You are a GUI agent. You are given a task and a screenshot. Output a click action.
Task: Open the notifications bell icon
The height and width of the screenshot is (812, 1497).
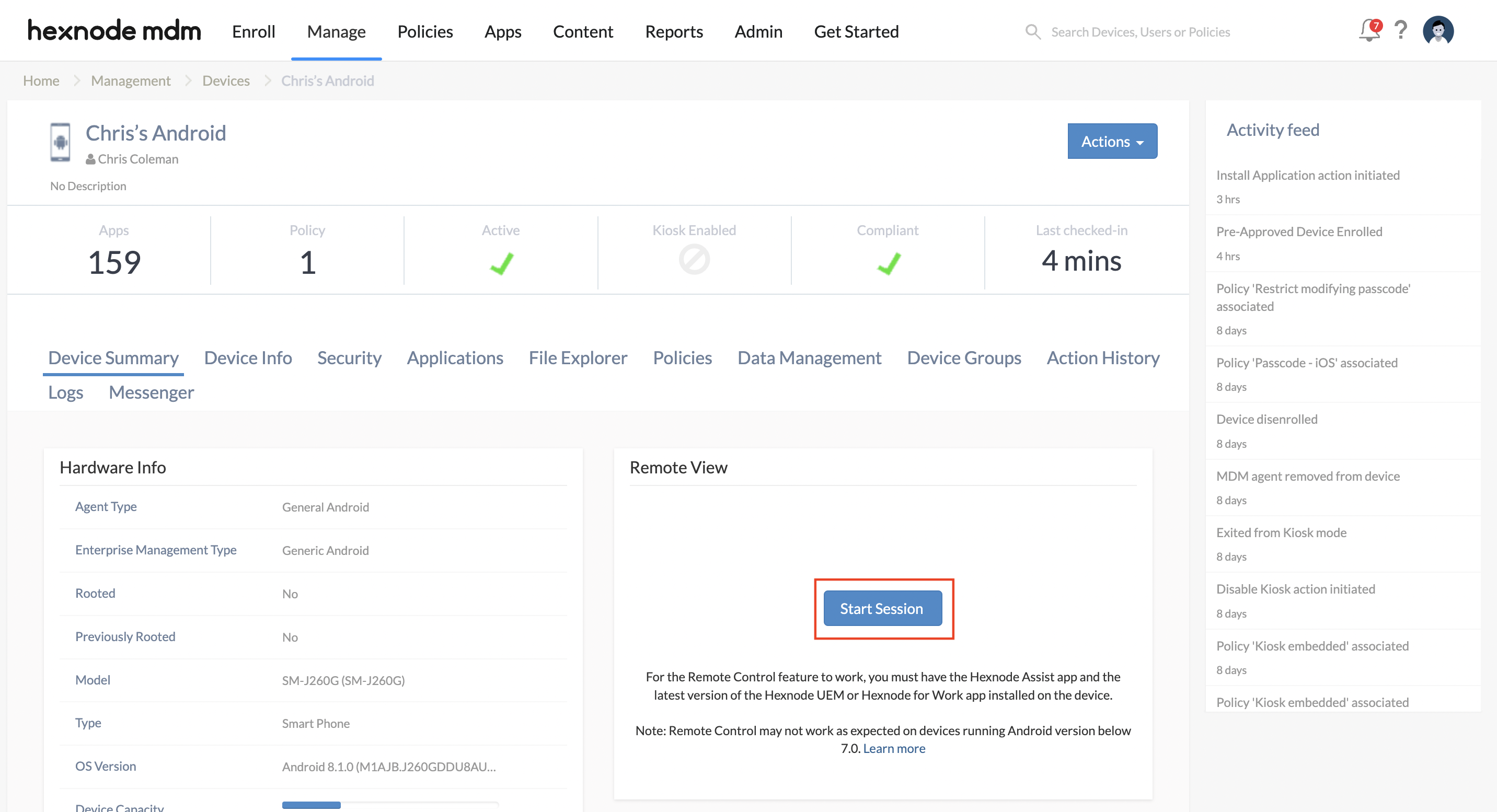click(1369, 30)
